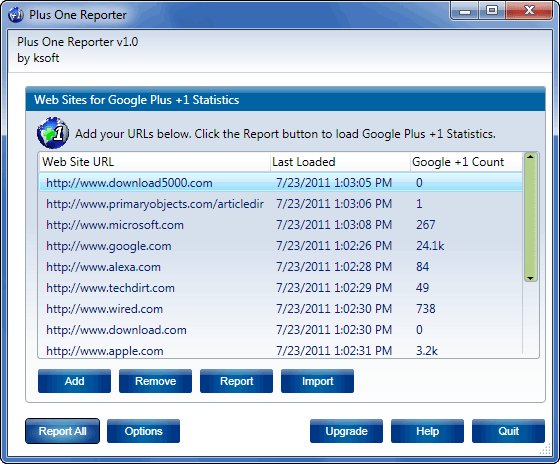Maximize the Plus One Reporter window
Image resolution: width=560 pixels, height=464 pixels.
click(x=492, y=11)
